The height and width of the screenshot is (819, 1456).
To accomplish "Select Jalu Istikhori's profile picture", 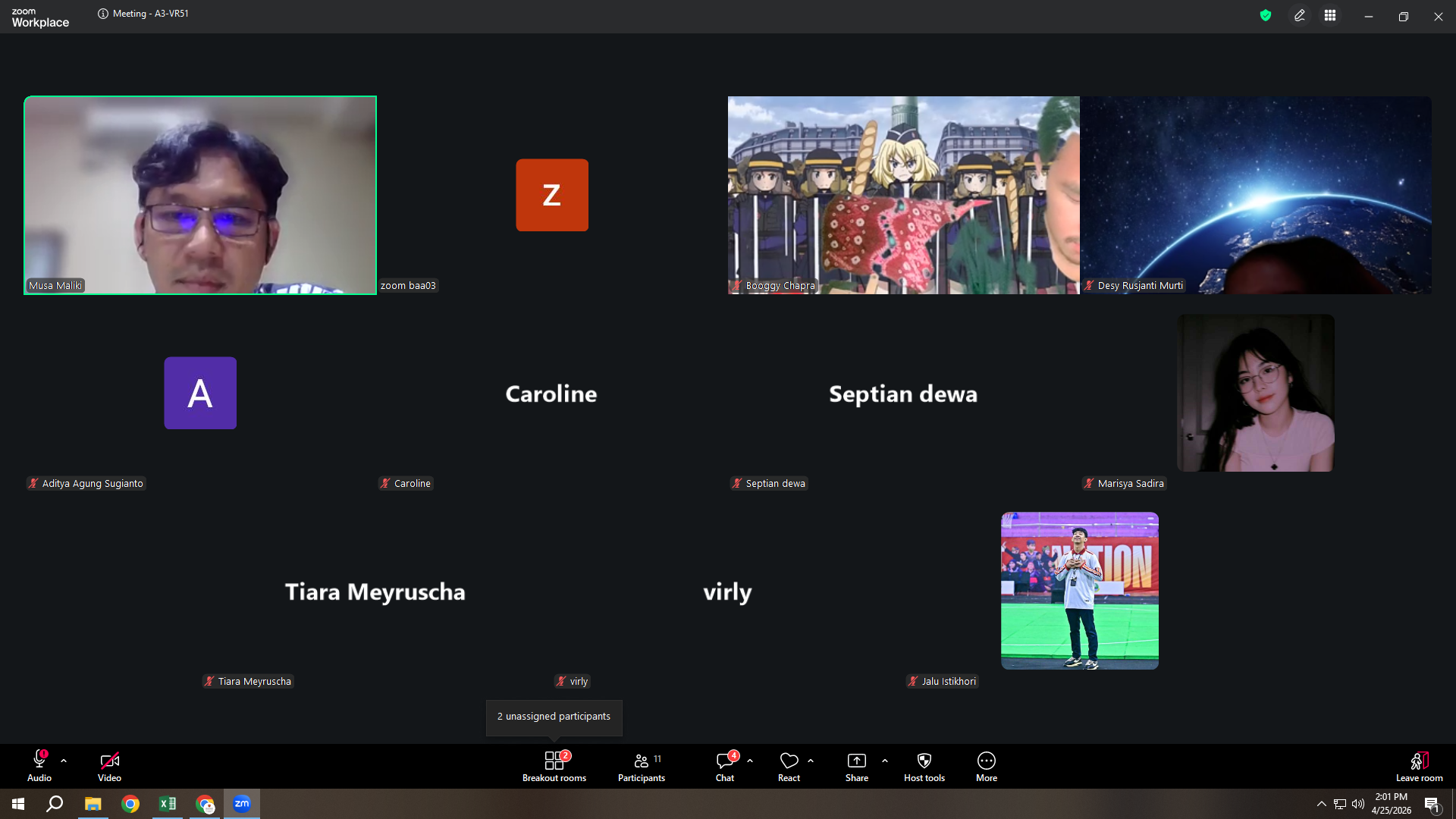I will (x=1080, y=591).
